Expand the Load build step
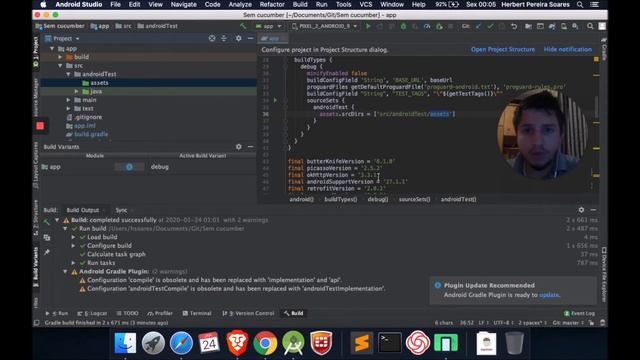 coord(73,237)
